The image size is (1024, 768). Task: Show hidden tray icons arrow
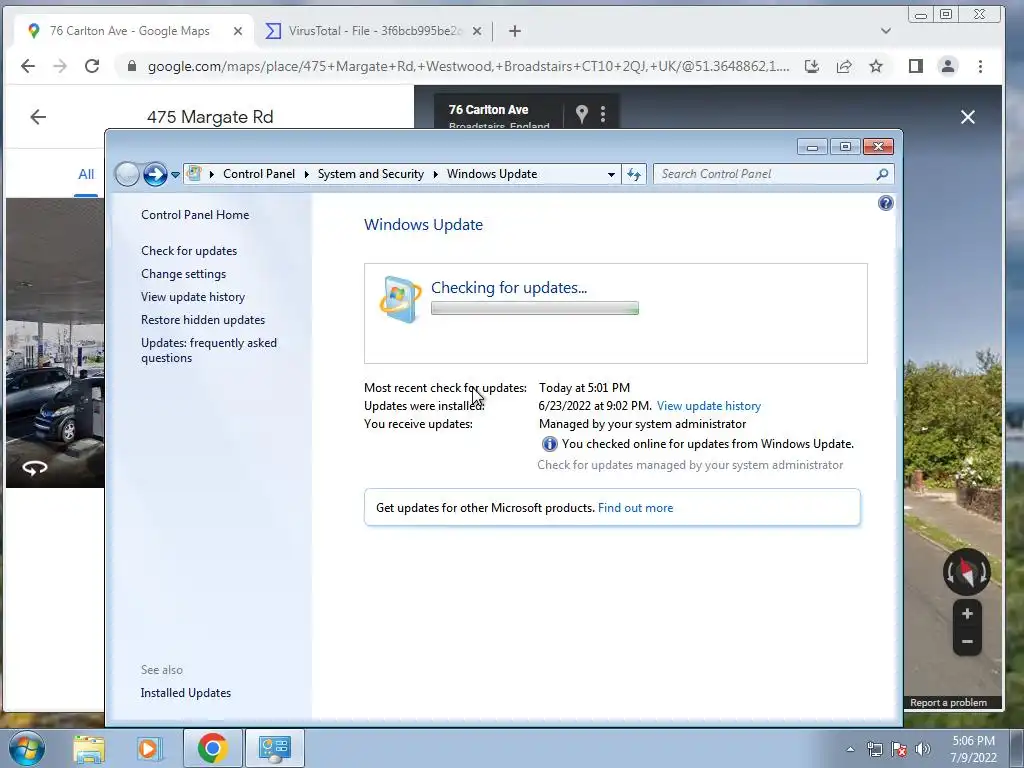pos(850,750)
